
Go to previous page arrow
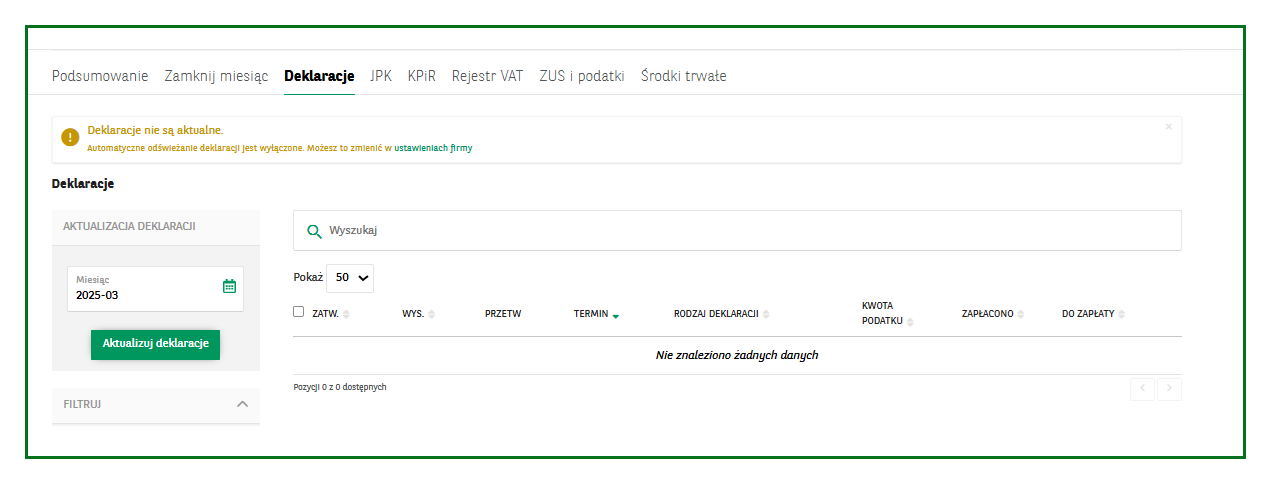[x=1142, y=389]
